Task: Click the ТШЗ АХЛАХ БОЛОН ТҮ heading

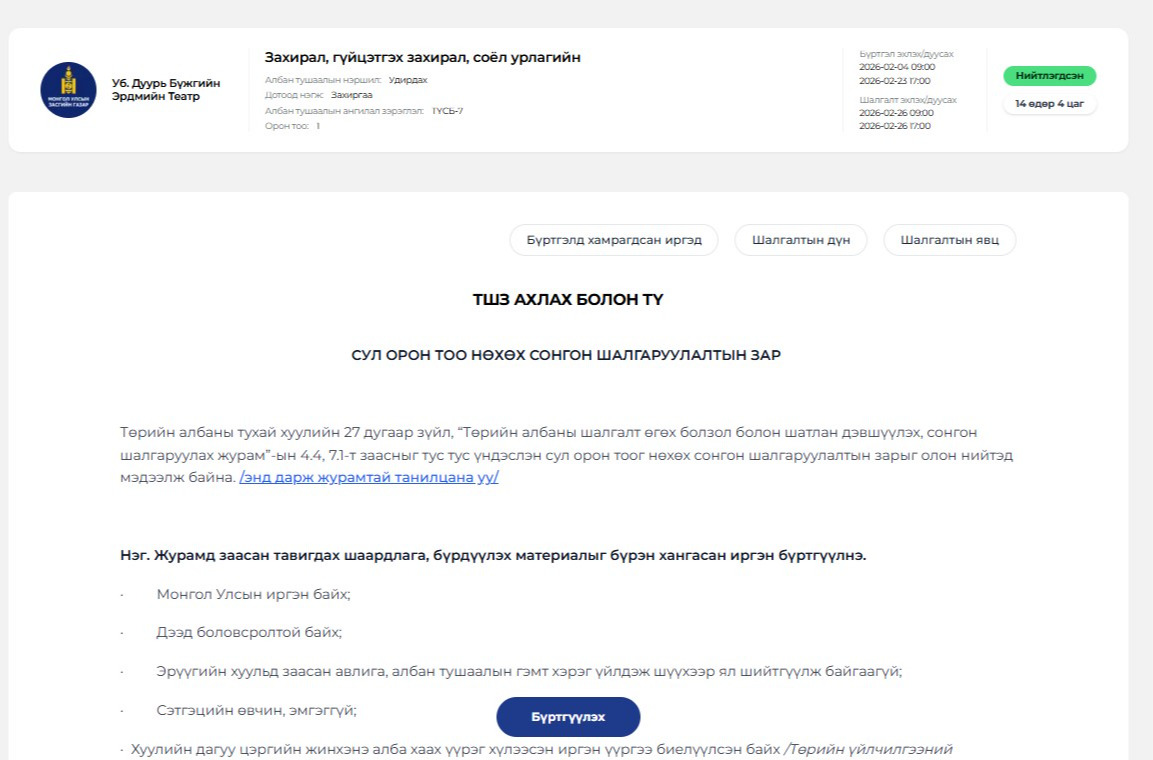Action: point(568,300)
